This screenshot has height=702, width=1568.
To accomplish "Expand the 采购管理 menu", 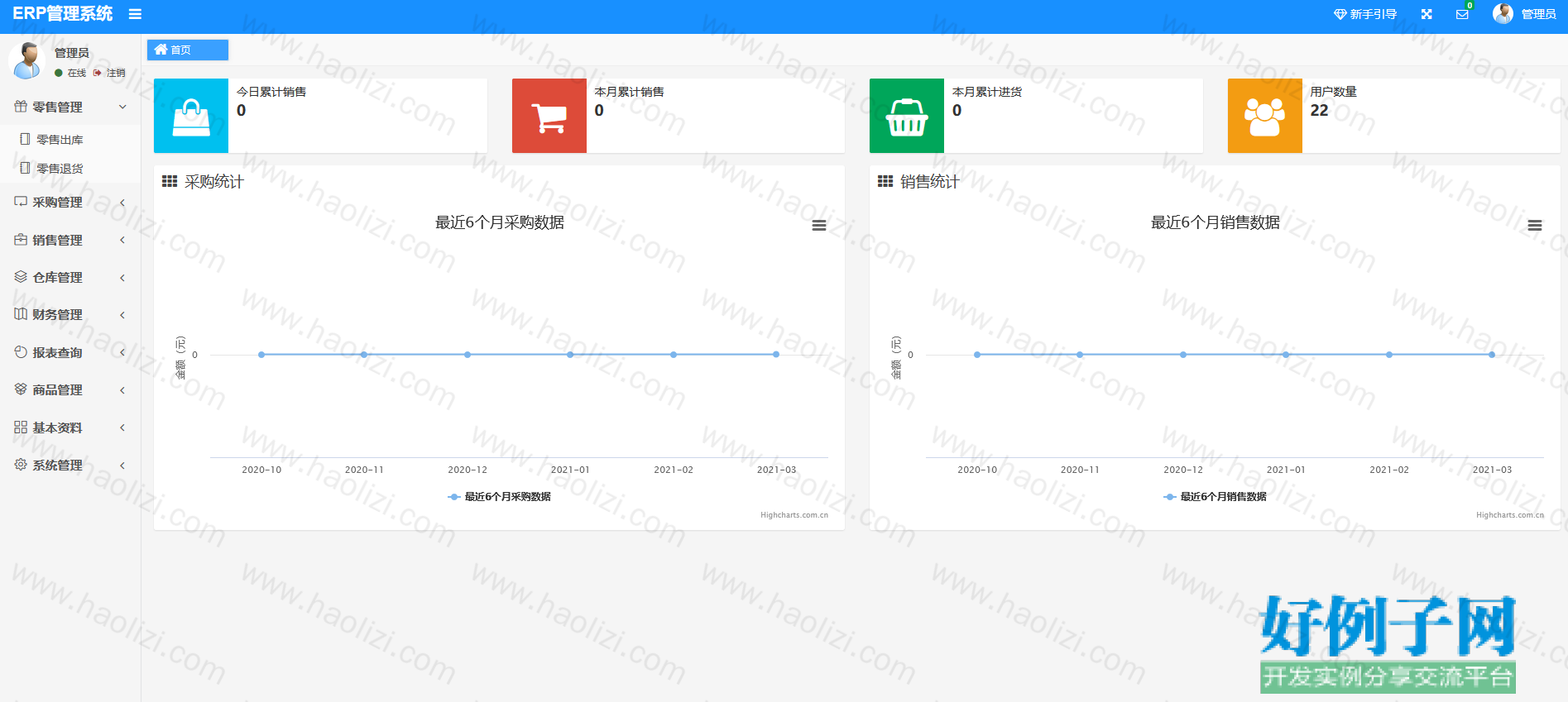I will tap(70, 202).
